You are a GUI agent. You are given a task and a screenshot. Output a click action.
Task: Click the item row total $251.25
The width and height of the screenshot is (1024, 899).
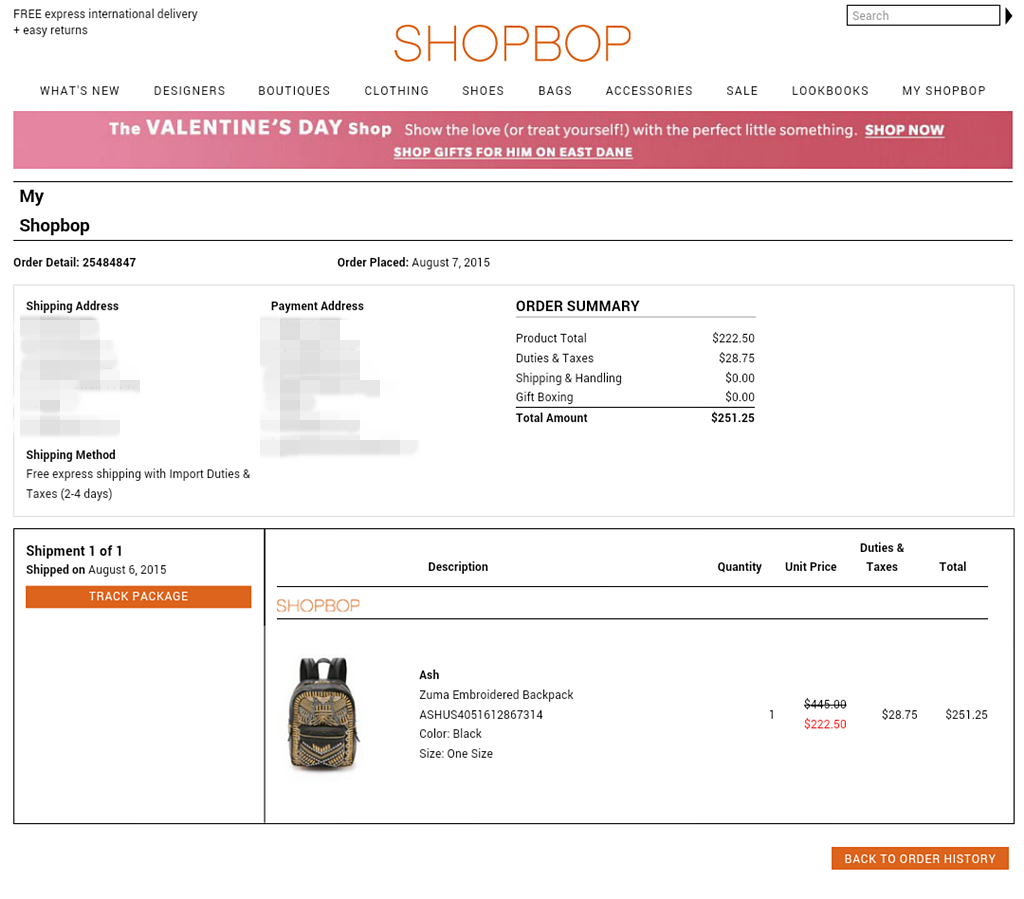966,715
